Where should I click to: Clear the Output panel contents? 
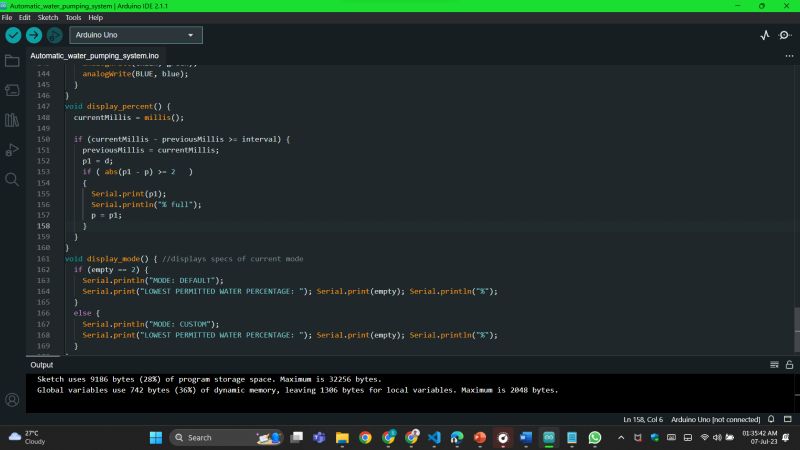click(x=774, y=365)
